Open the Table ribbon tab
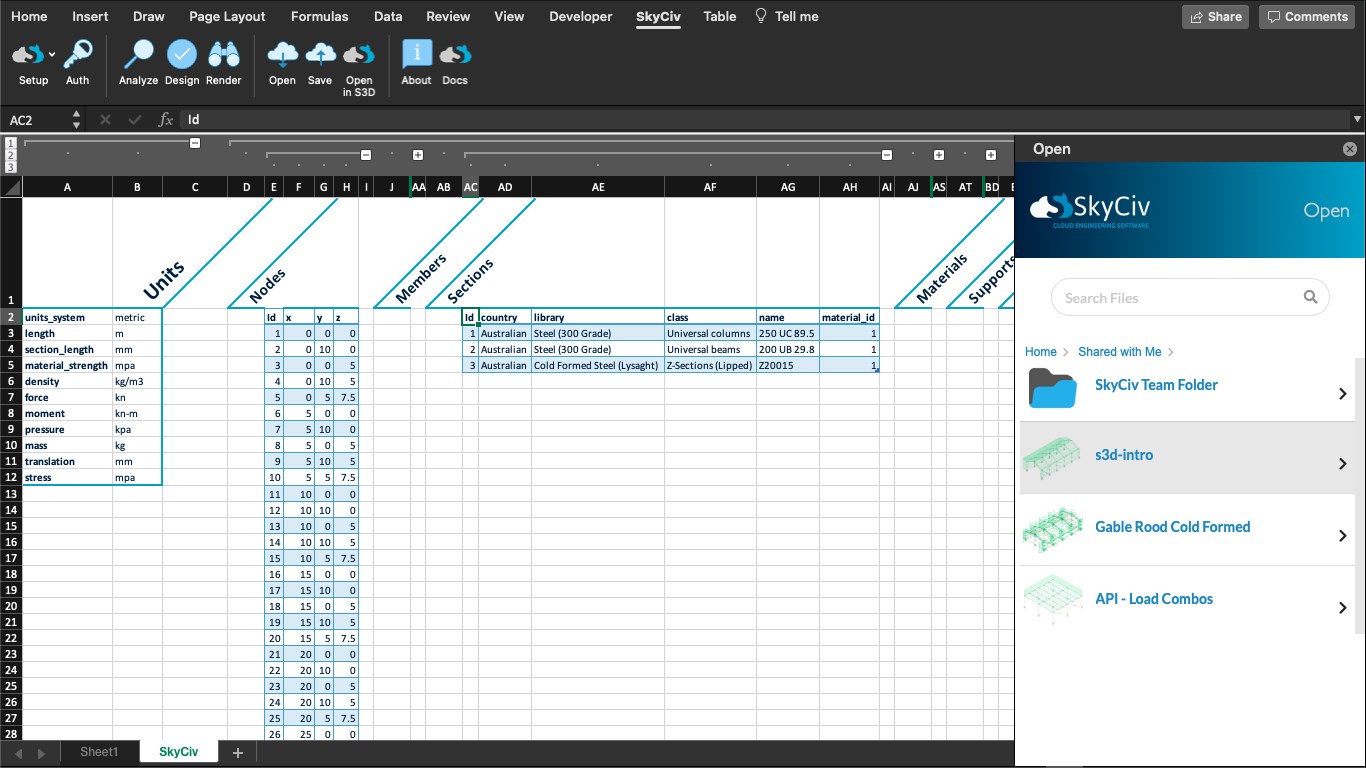 [x=720, y=16]
